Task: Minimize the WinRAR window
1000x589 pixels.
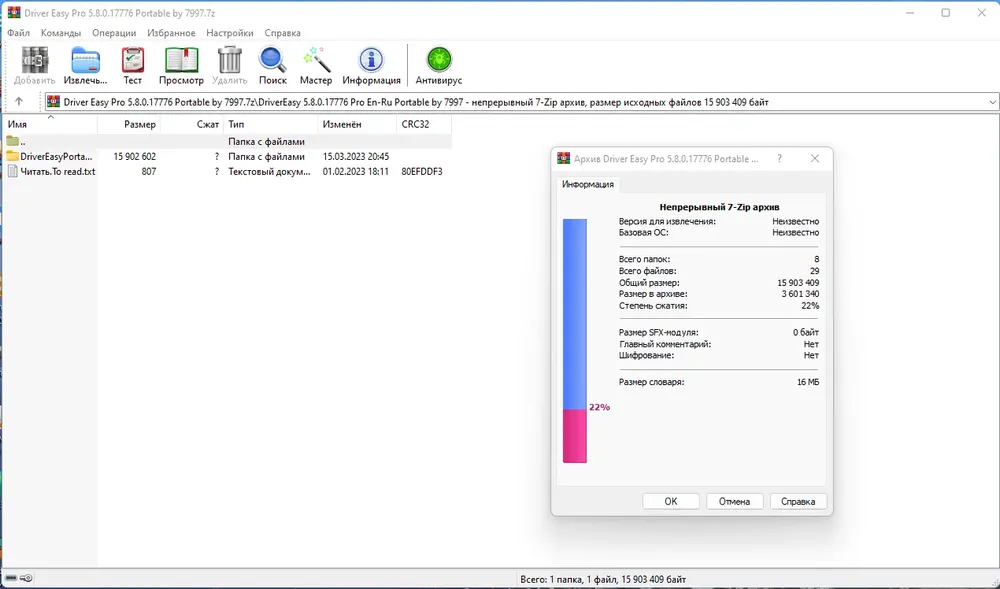Action: point(910,13)
